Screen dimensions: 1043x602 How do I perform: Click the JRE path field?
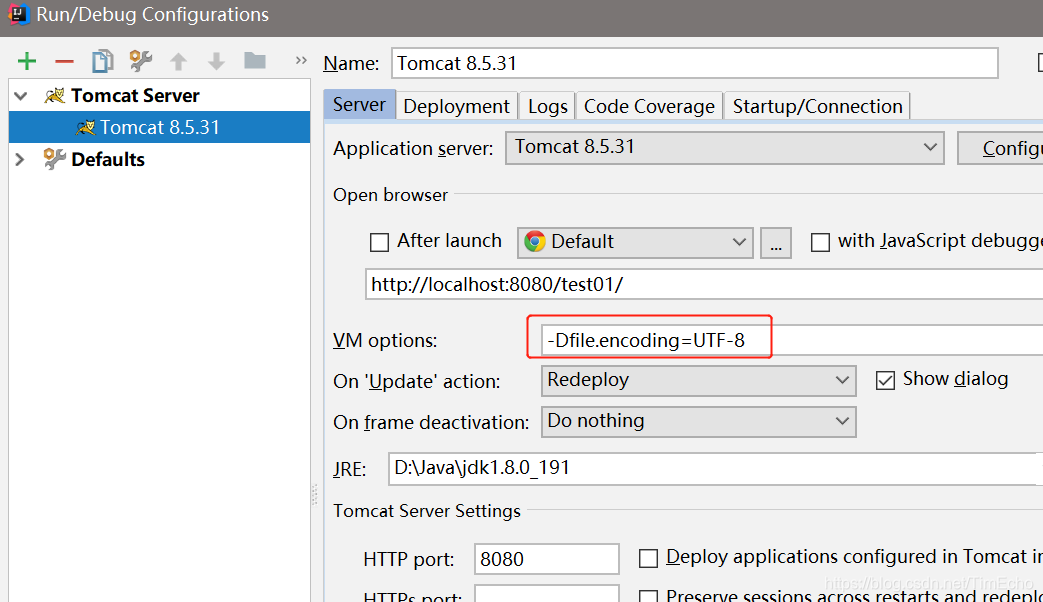715,468
